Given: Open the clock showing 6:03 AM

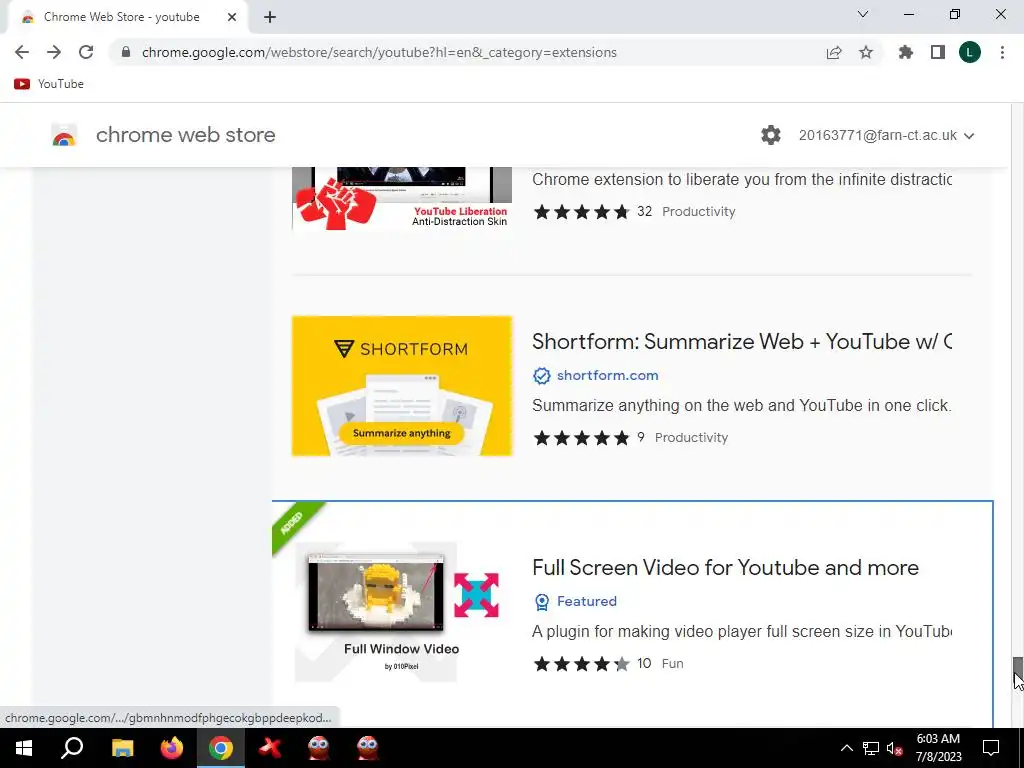Looking at the screenshot, I should tap(938, 748).
